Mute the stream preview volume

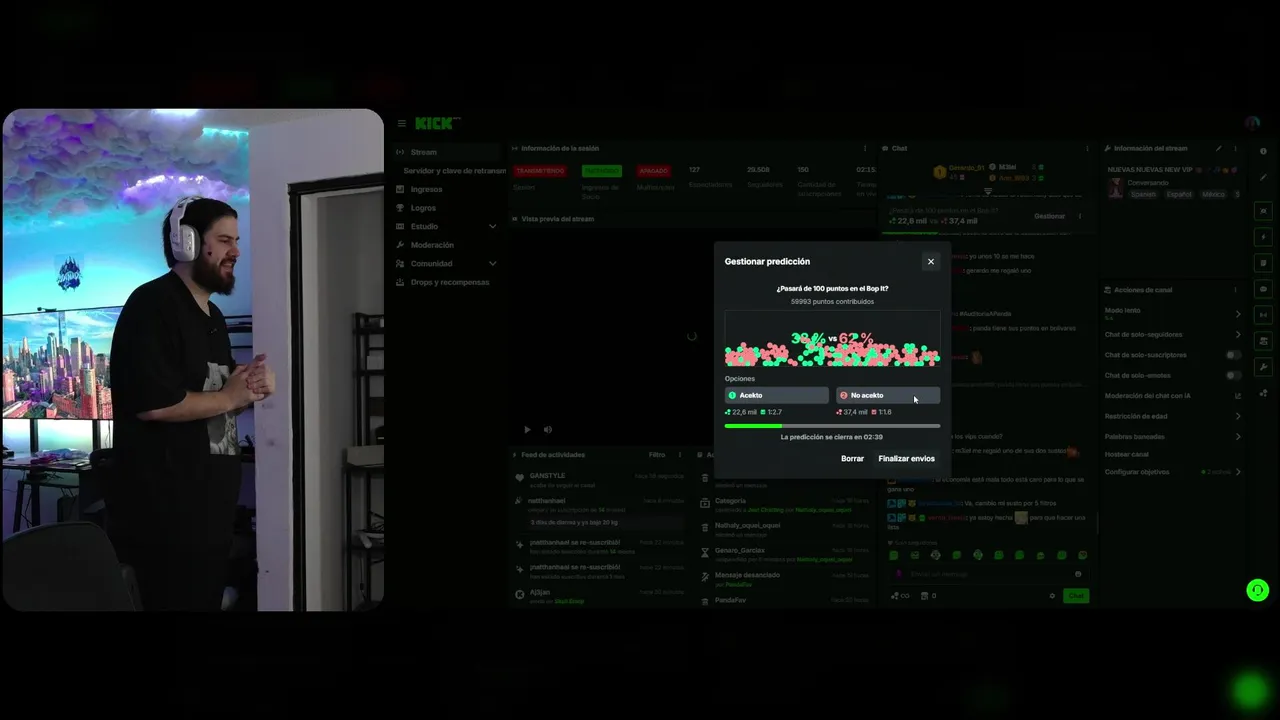pyautogui.click(x=547, y=429)
